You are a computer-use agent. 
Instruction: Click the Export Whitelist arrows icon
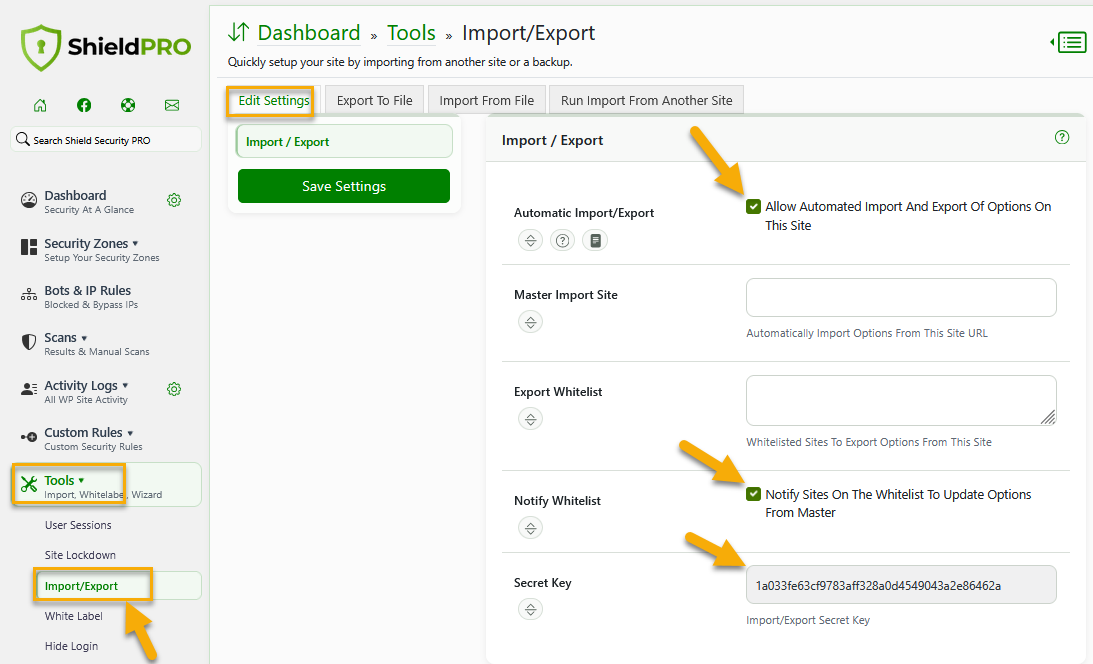530,419
